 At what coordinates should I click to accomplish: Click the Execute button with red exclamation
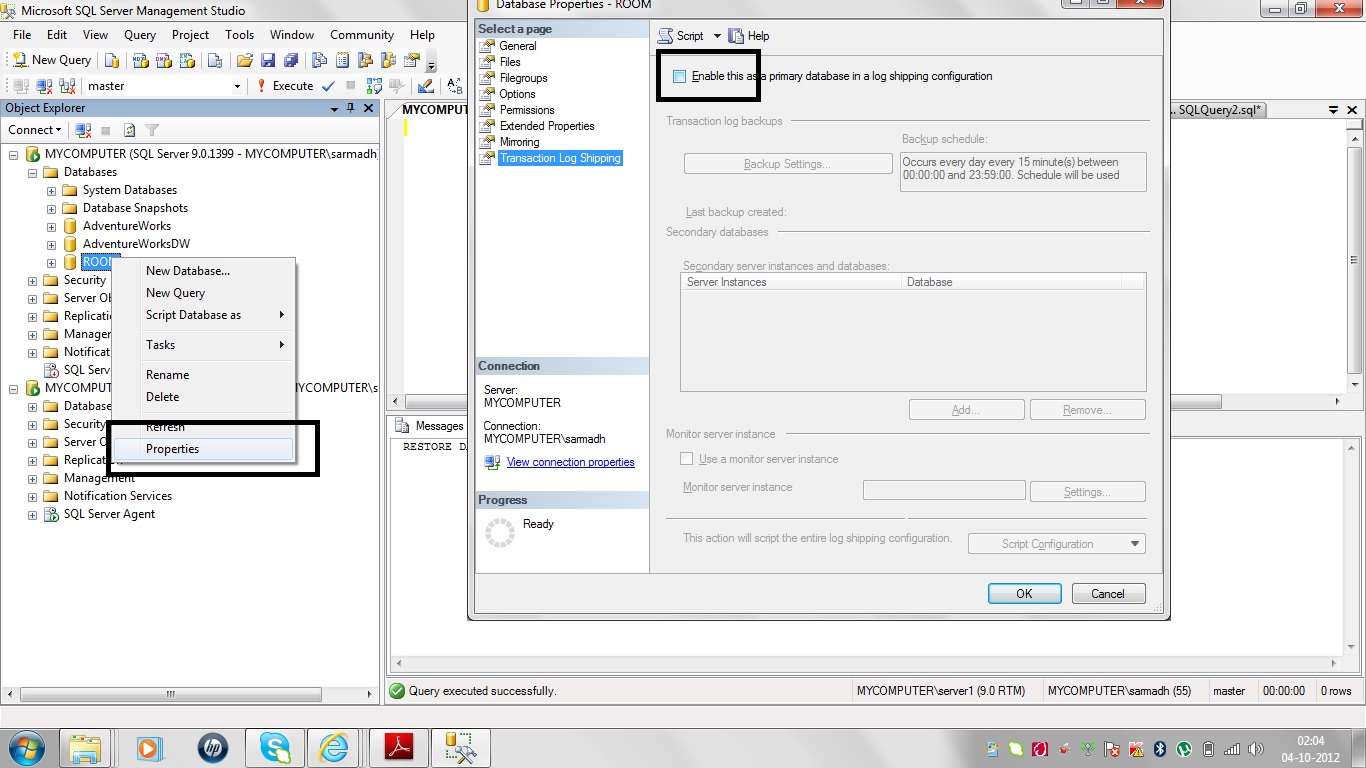pyautogui.click(x=285, y=86)
